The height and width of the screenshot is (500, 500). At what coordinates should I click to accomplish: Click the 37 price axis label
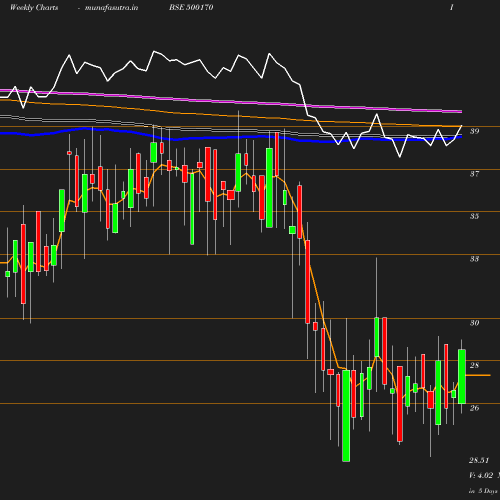[474, 174]
